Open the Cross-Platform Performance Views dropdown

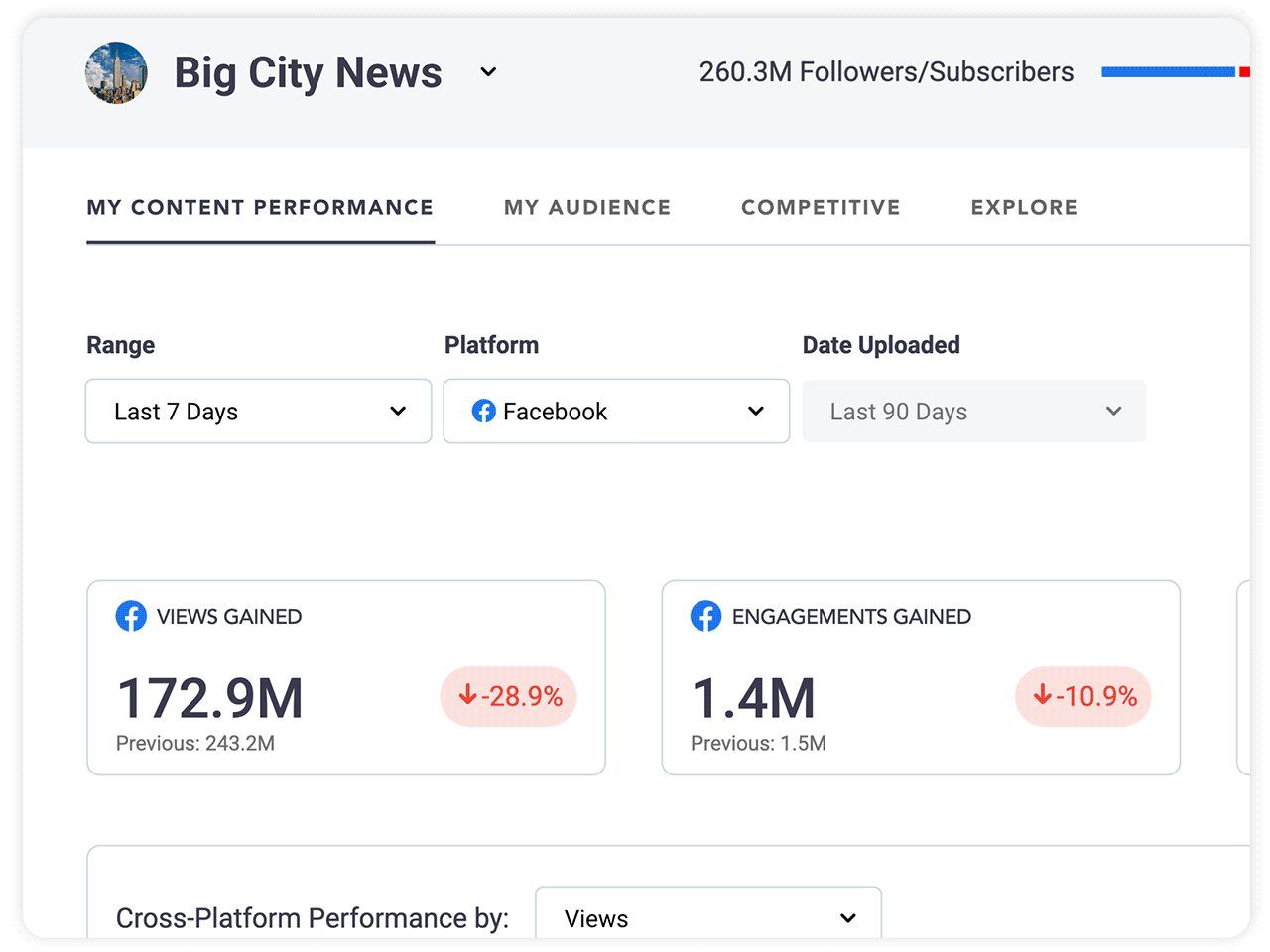click(x=708, y=917)
